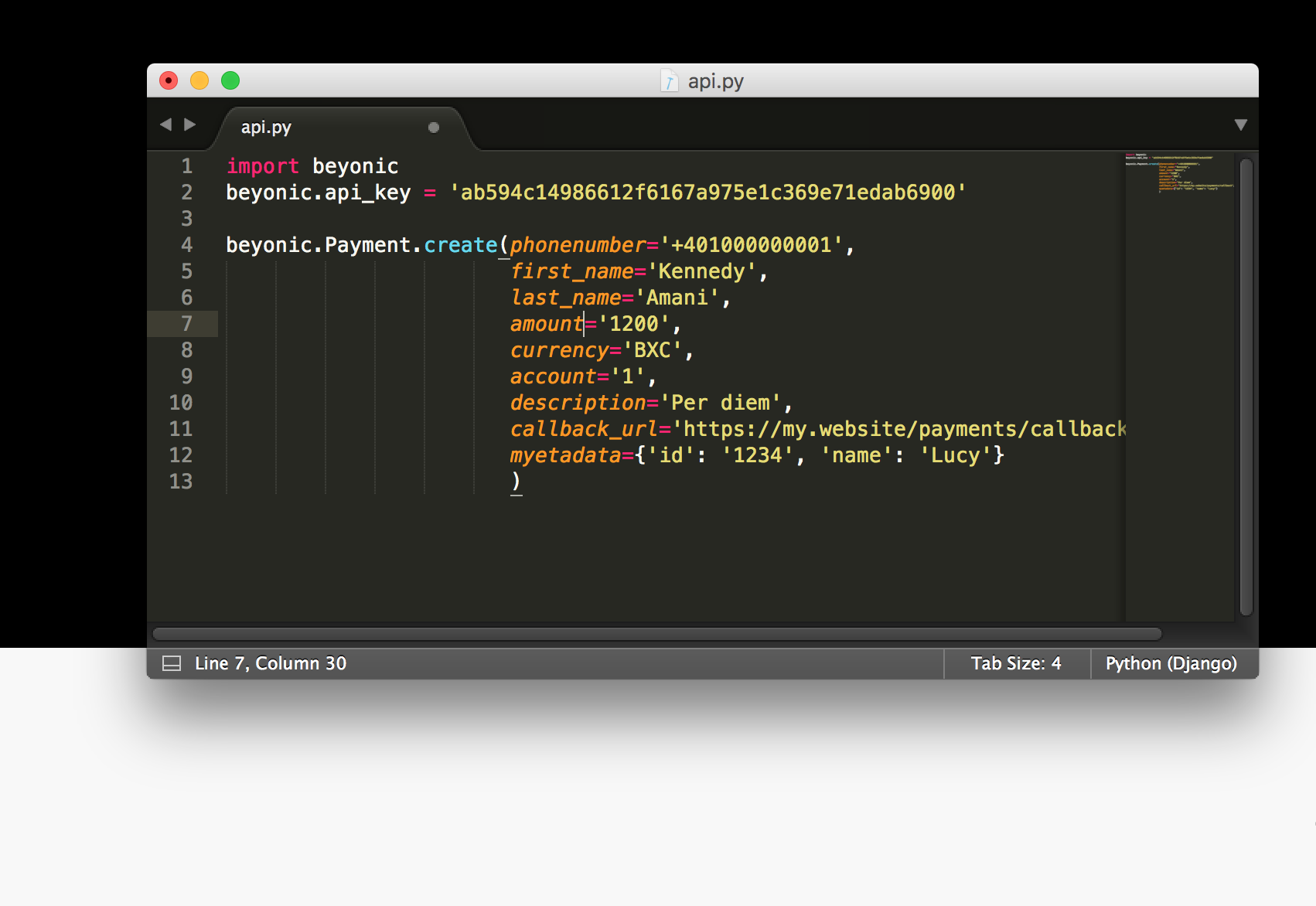This screenshot has height=906, width=1316.
Task: Click the API key string value
Action: tap(707, 192)
